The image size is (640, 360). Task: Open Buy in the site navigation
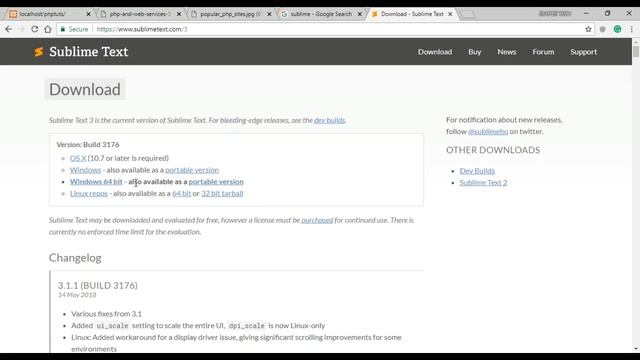pyautogui.click(x=475, y=52)
